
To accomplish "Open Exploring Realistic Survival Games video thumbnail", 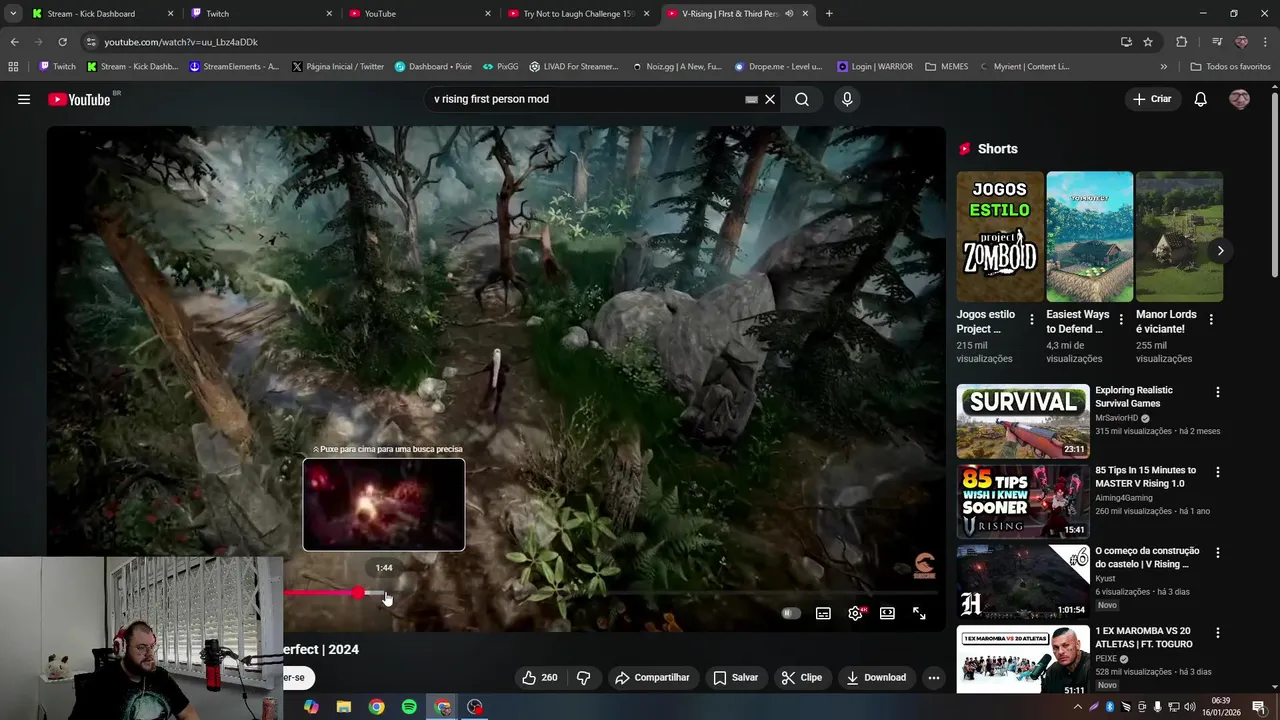I will pyautogui.click(x=1022, y=421).
